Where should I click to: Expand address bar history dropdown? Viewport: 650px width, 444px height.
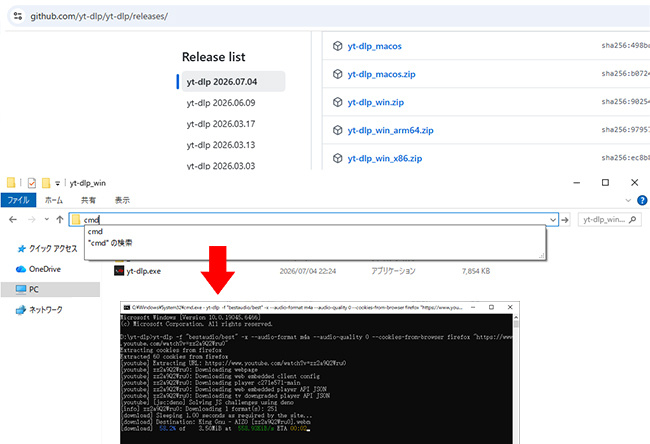(x=553, y=220)
